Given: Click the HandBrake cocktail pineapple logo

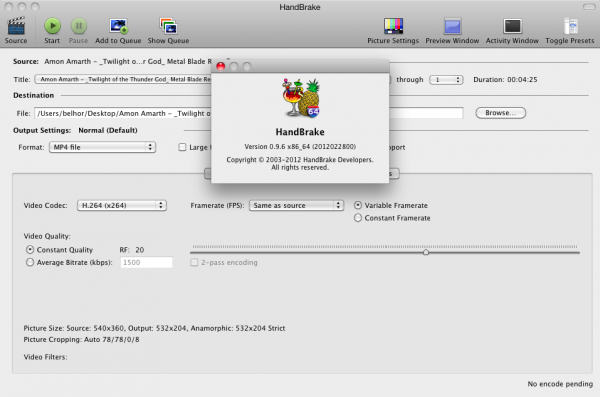Looking at the screenshot, I should (x=301, y=98).
